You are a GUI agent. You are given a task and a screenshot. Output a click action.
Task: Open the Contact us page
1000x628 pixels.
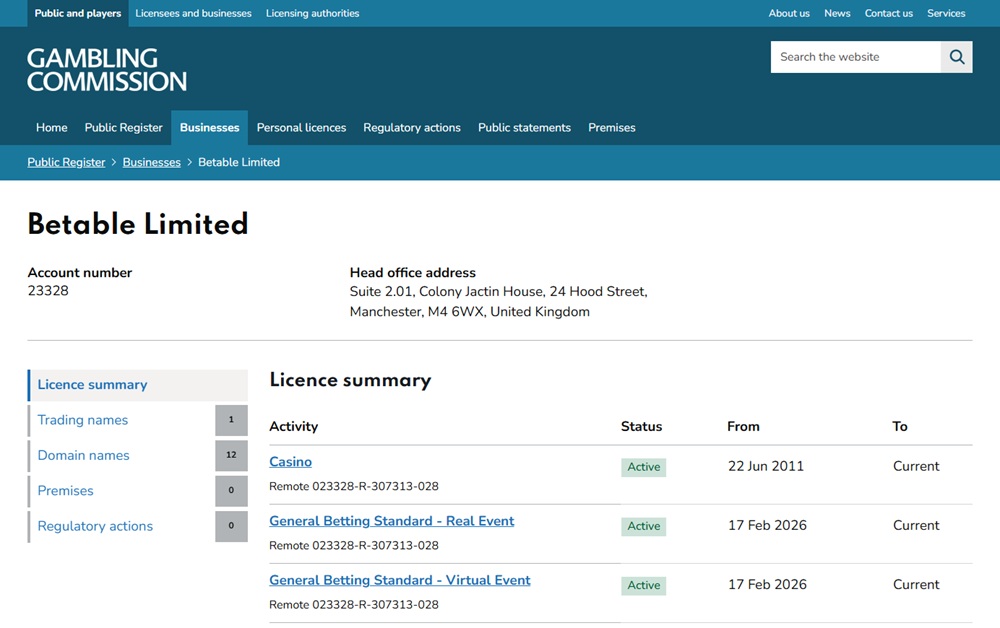pos(888,13)
